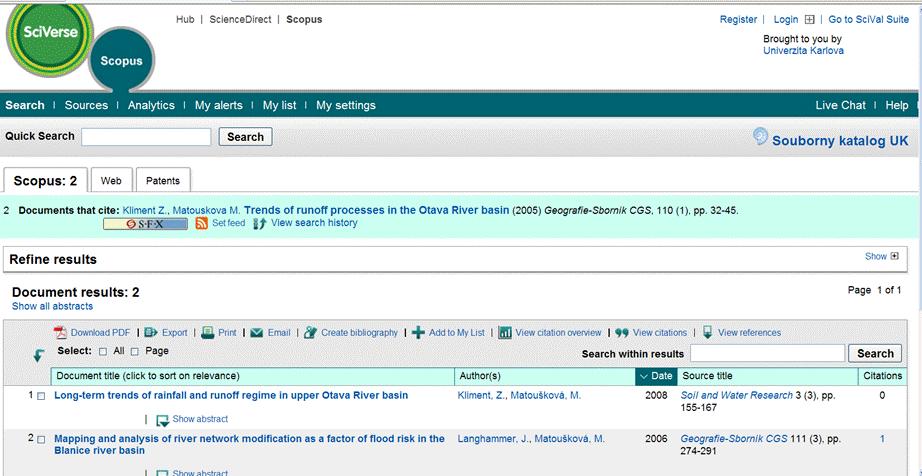
Task: Toggle the Date sort arrow
Action: tap(642, 376)
